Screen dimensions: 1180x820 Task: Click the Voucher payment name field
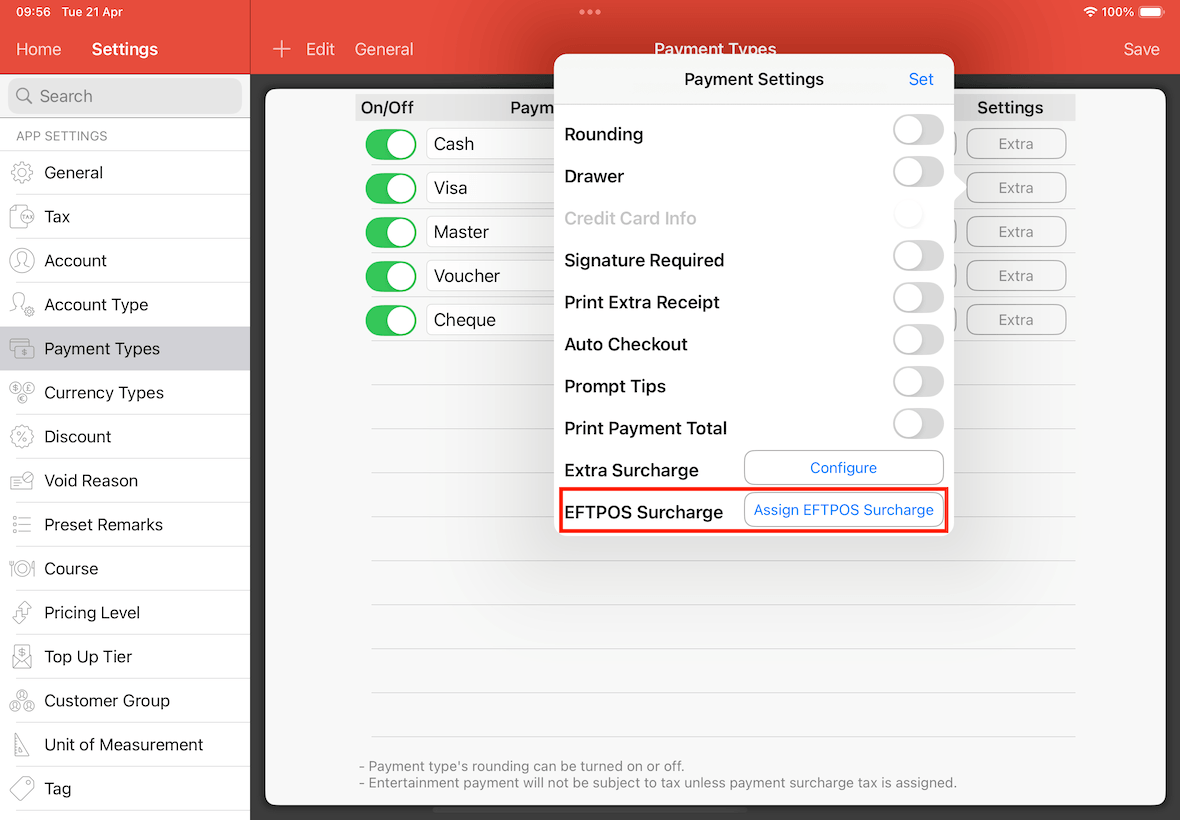490,276
